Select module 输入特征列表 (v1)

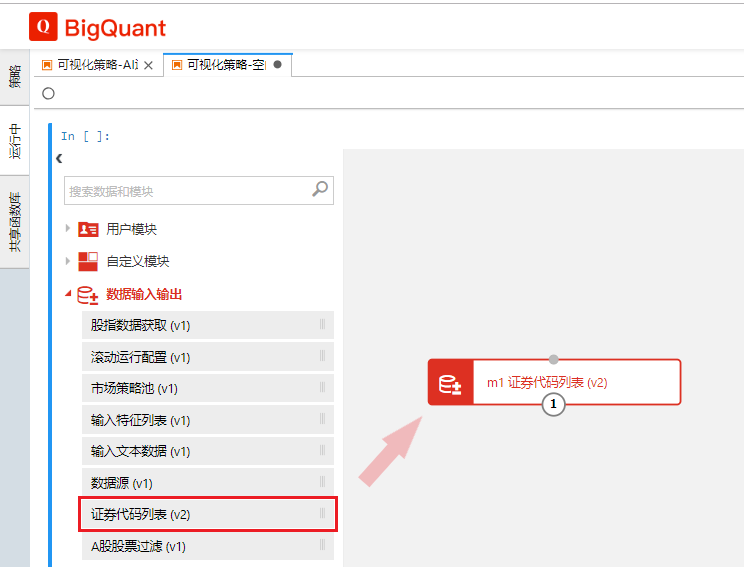(x=208, y=420)
